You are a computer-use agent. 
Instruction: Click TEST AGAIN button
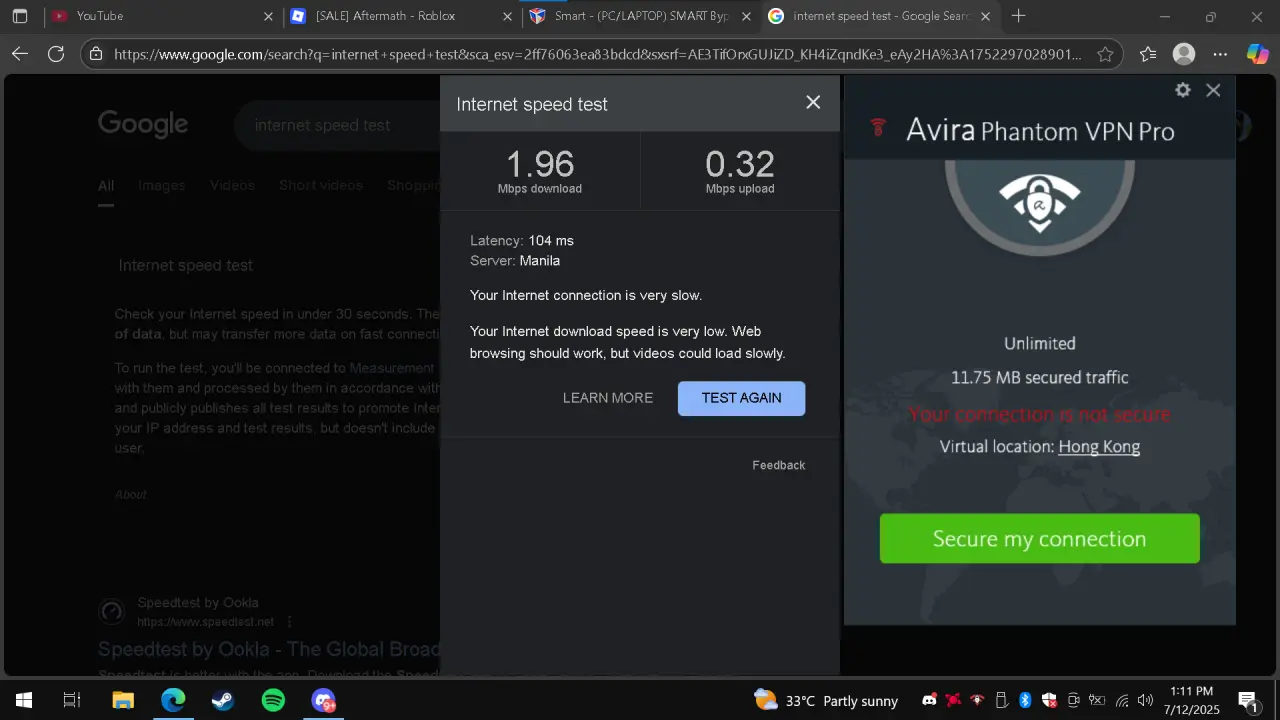click(x=741, y=398)
